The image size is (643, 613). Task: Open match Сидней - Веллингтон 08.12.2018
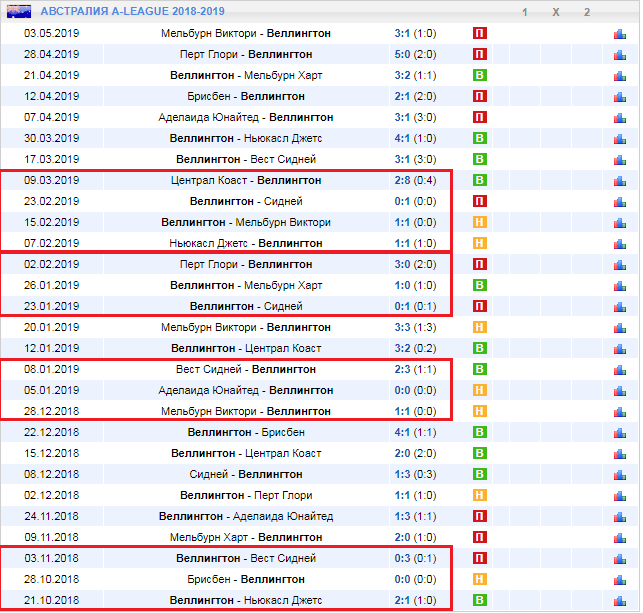pyautogui.click(x=246, y=474)
